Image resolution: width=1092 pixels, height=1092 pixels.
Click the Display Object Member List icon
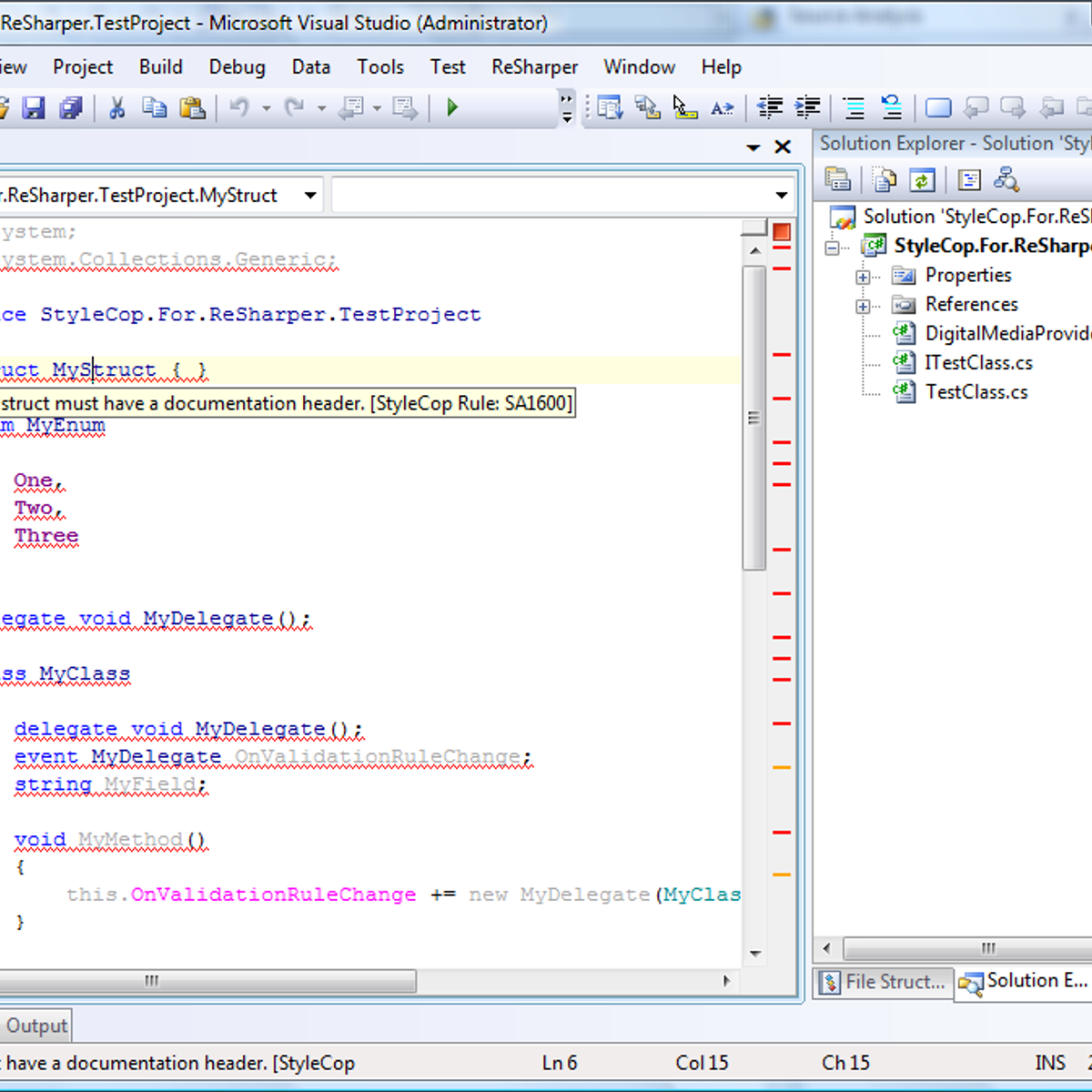coord(610,108)
